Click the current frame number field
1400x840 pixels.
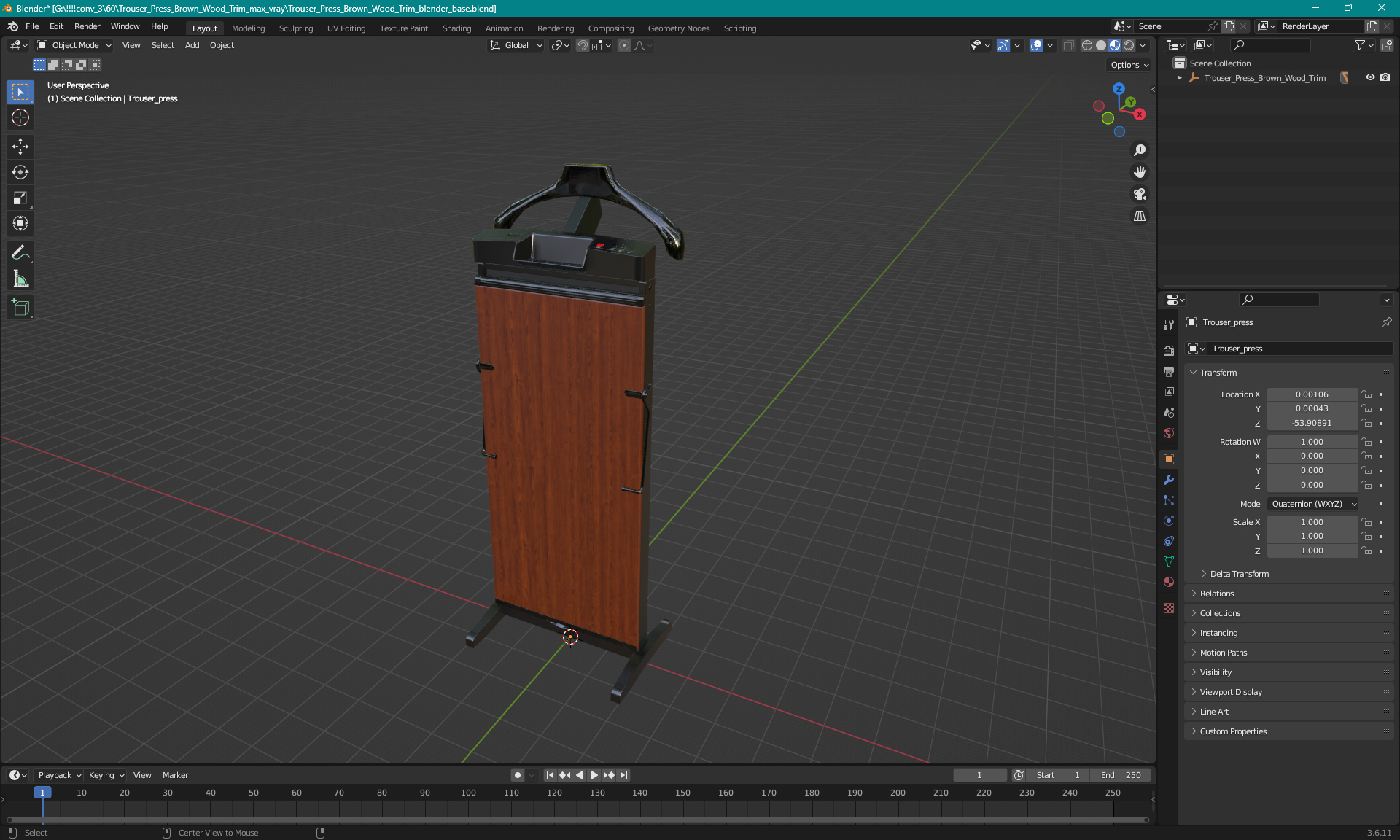[979, 775]
